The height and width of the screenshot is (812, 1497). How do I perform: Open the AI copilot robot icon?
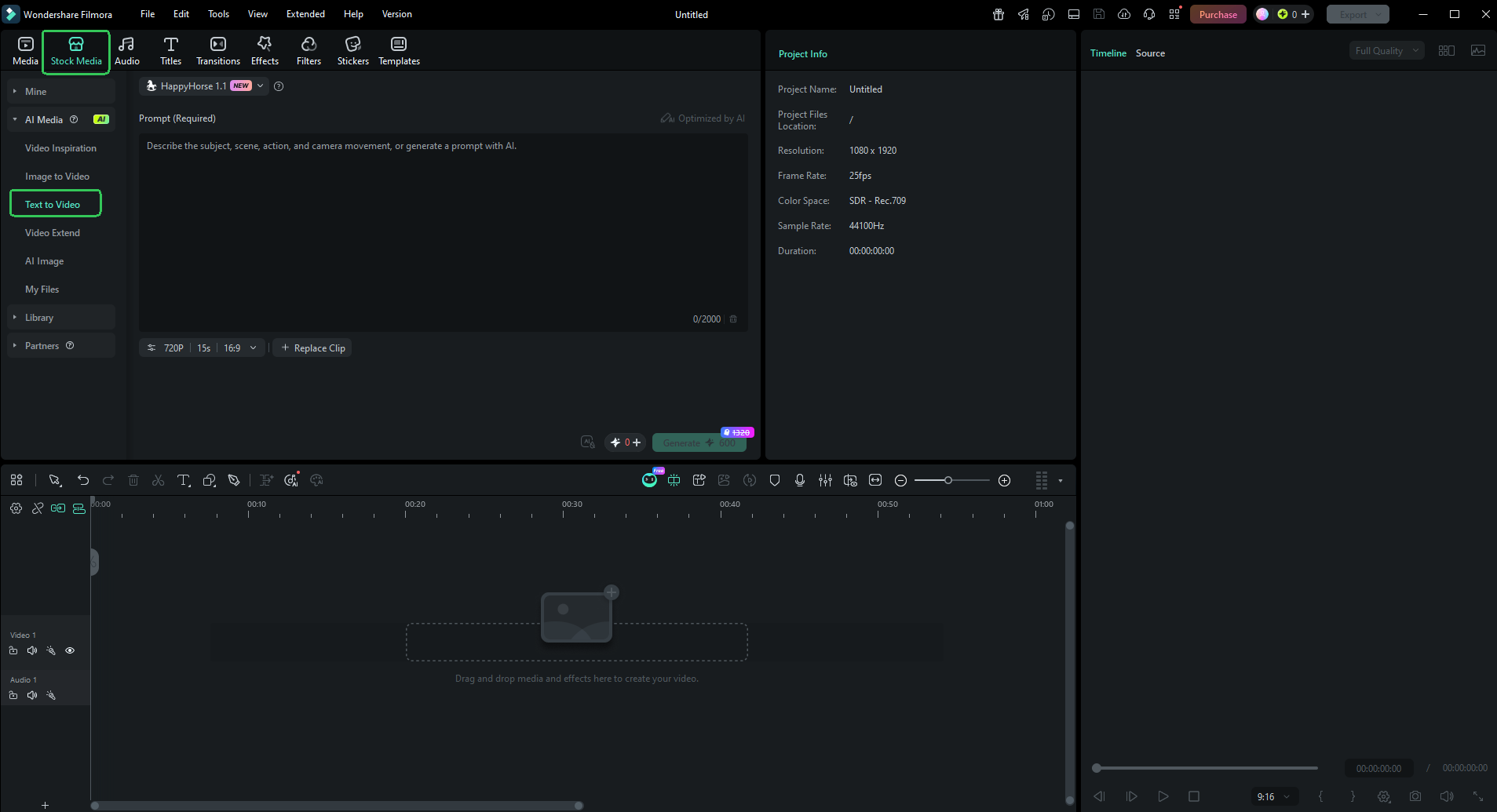[x=650, y=479]
